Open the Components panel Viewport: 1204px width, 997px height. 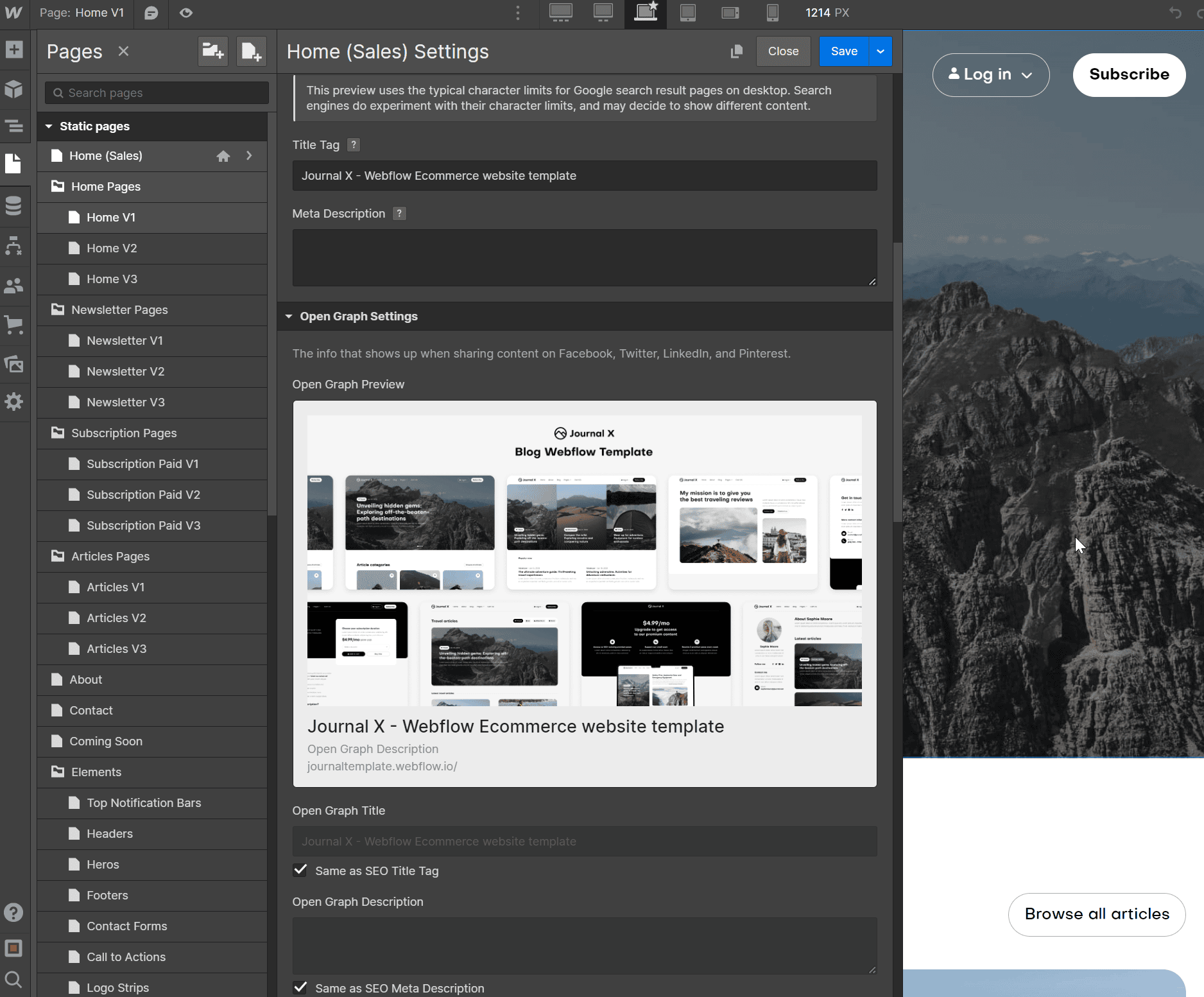(14, 89)
